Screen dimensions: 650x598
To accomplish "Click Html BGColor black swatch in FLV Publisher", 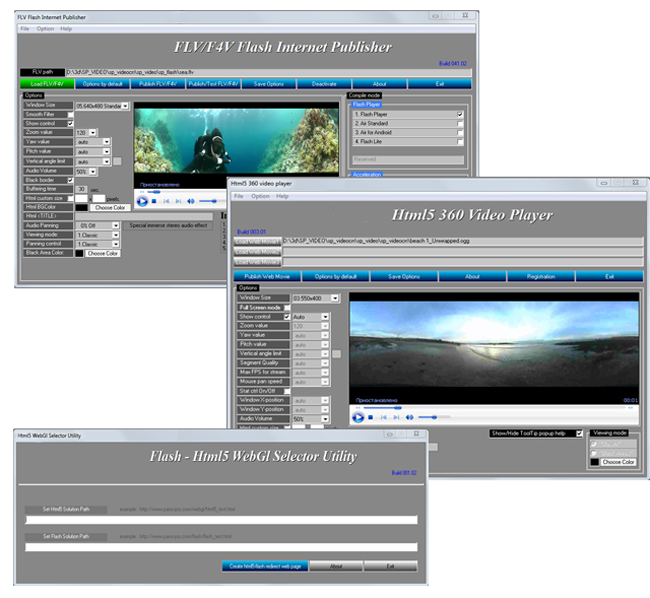I will pos(81,208).
